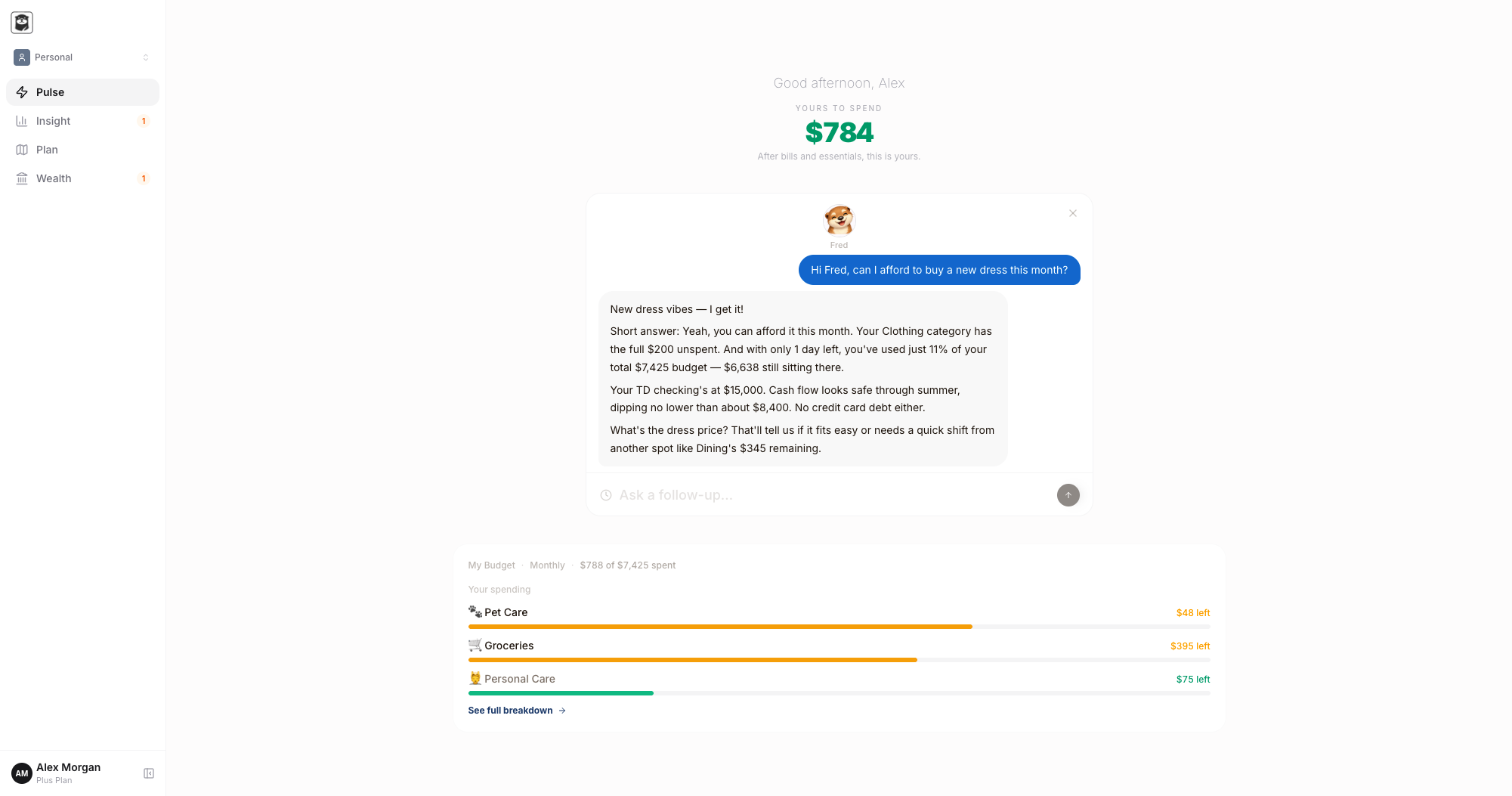The height and width of the screenshot is (796, 1512).
Task: Open the Personal workspace switcher dropdown
Action: coord(82,57)
